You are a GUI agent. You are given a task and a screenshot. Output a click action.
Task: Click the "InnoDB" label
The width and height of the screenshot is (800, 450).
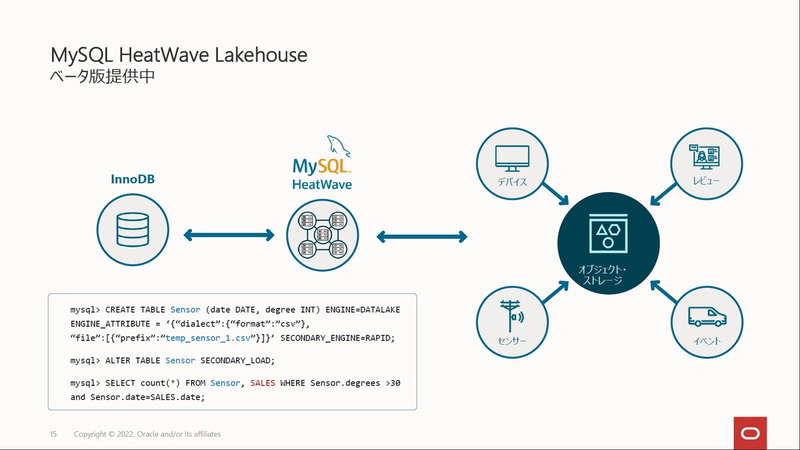133,179
